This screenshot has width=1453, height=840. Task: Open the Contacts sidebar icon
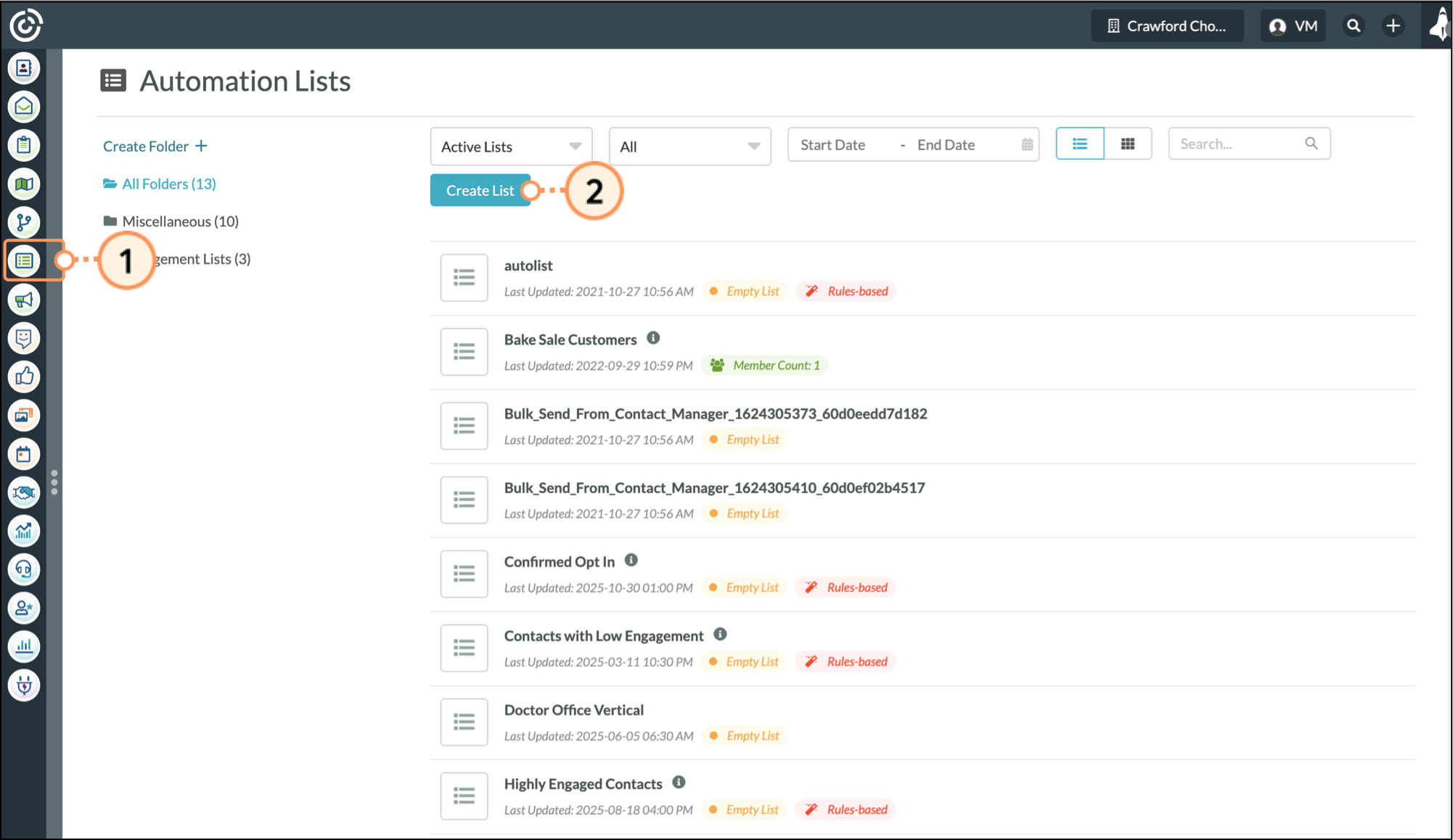pos(24,68)
